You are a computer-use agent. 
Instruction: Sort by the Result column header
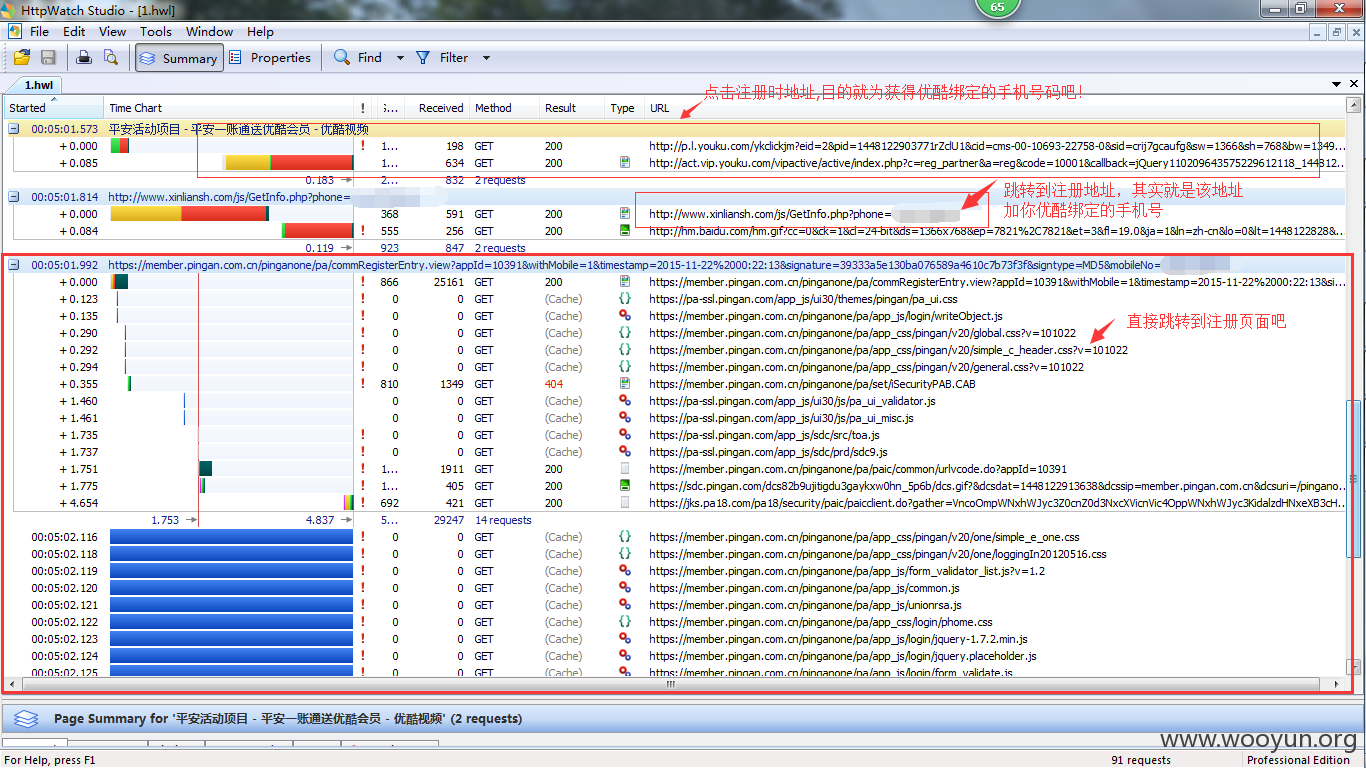click(572, 108)
